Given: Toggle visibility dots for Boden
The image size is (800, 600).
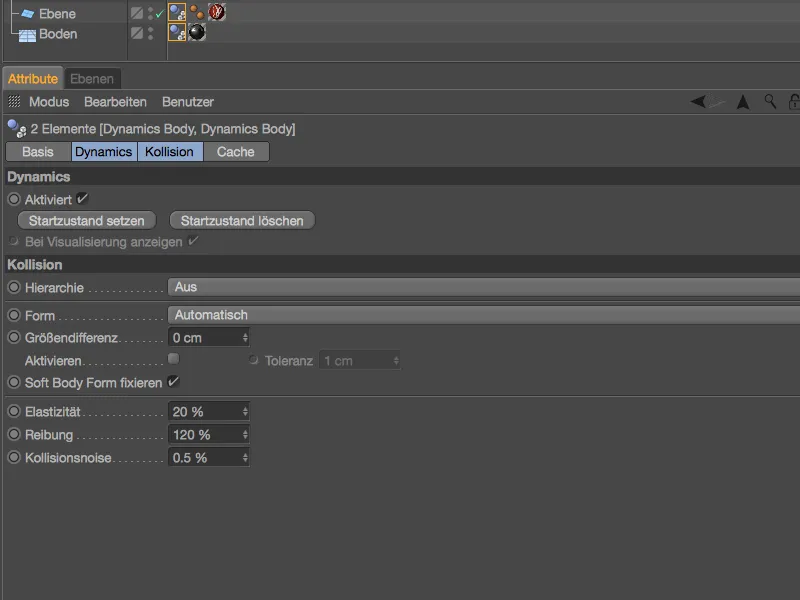Looking at the screenshot, I should (151, 33).
